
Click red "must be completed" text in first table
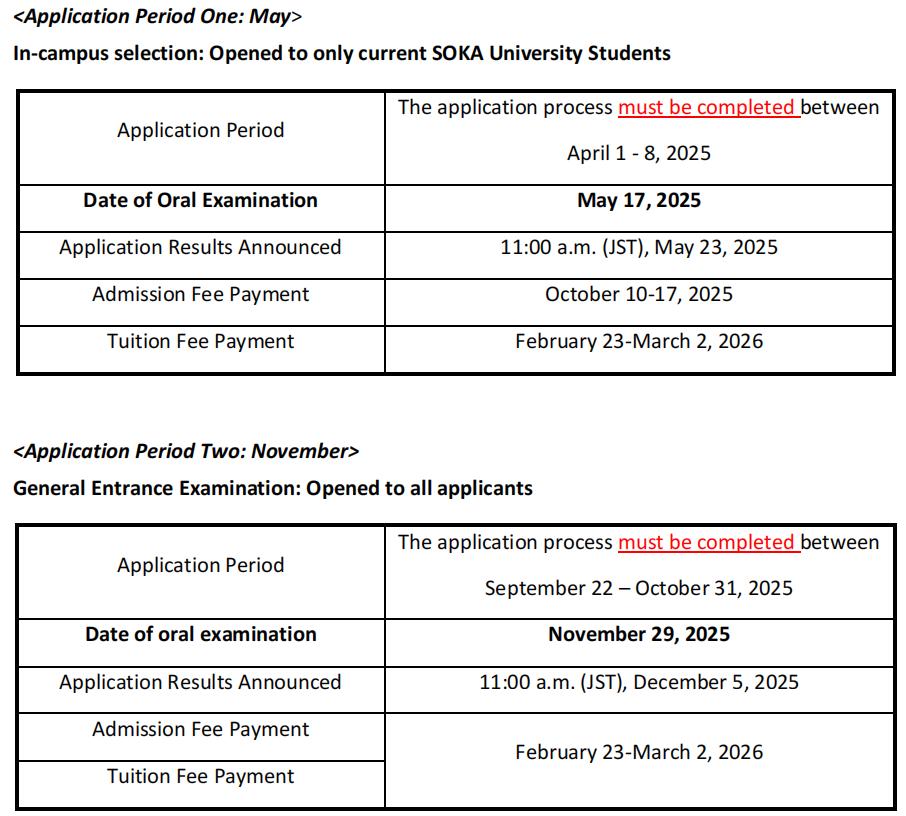coord(707,107)
